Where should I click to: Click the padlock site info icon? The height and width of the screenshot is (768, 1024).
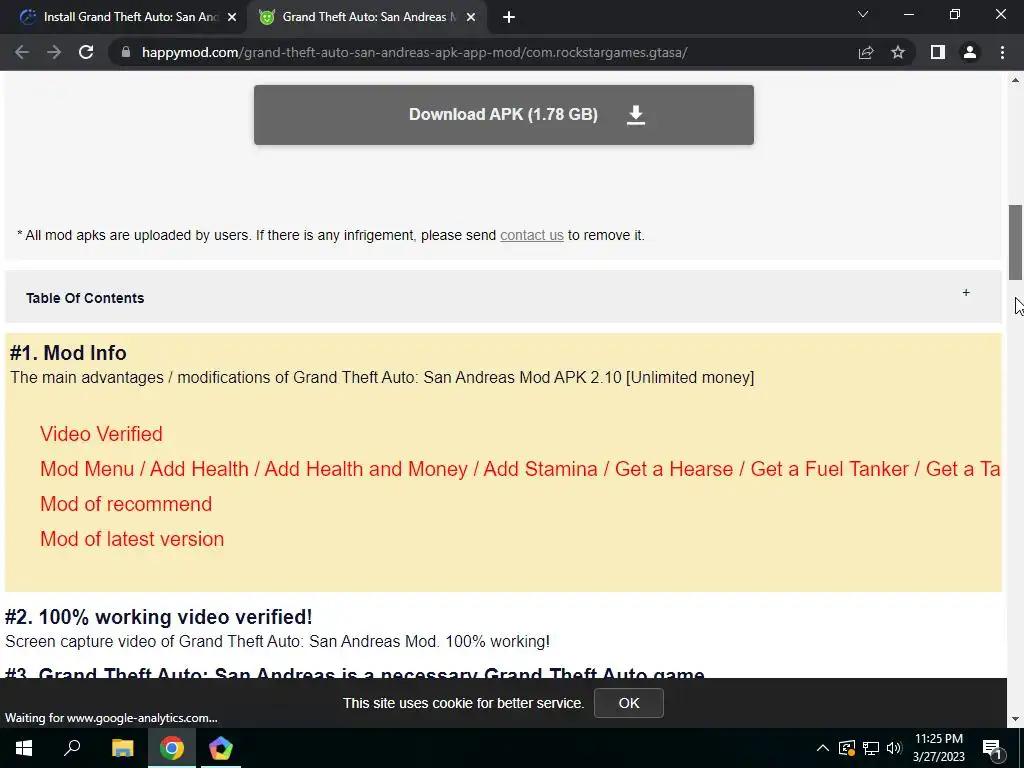point(126,52)
